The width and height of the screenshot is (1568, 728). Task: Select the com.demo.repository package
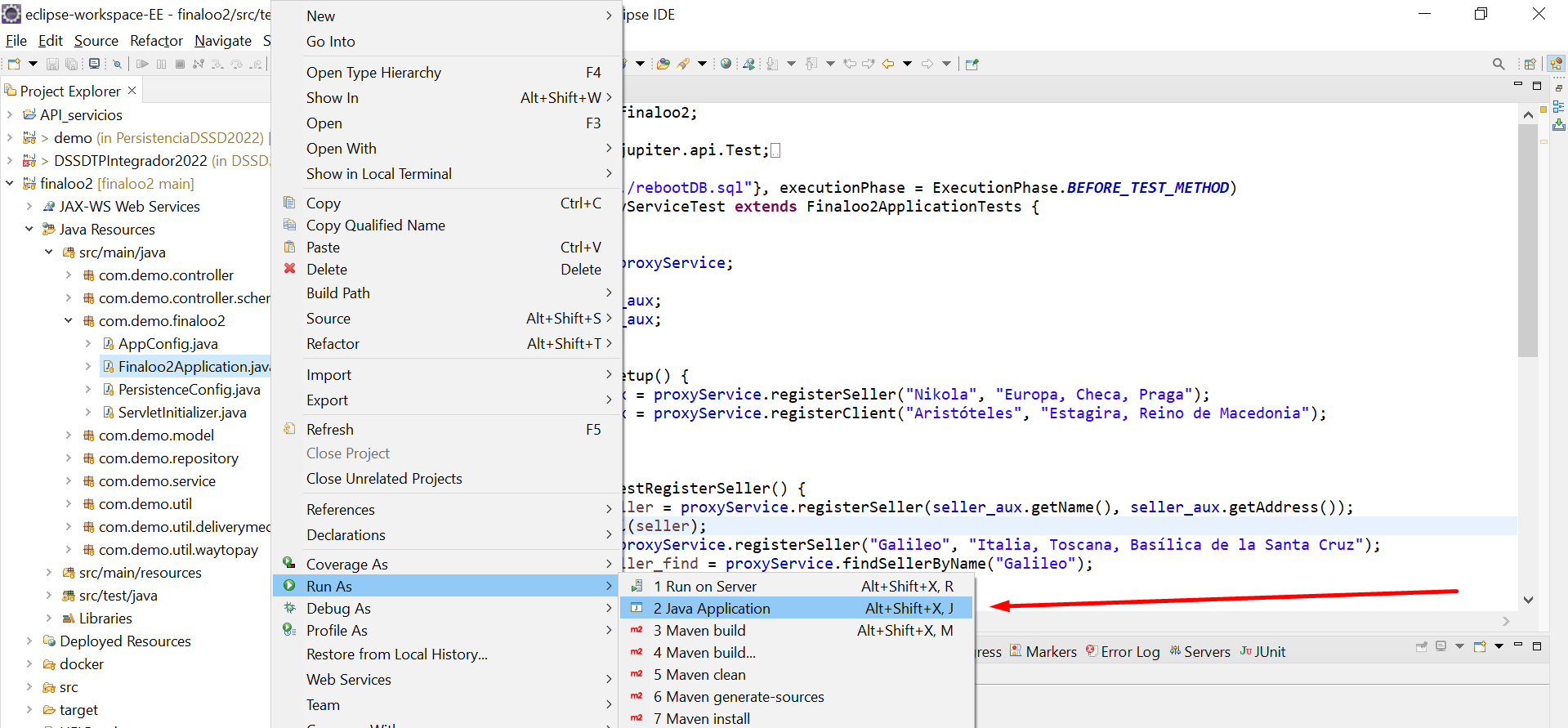168,458
